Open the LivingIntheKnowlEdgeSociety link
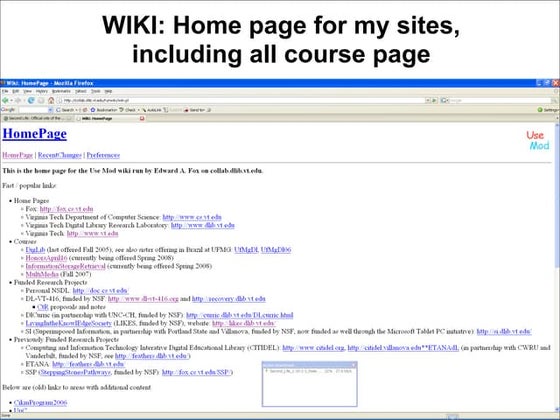Screen dimensions: 560x420 coord(69,324)
